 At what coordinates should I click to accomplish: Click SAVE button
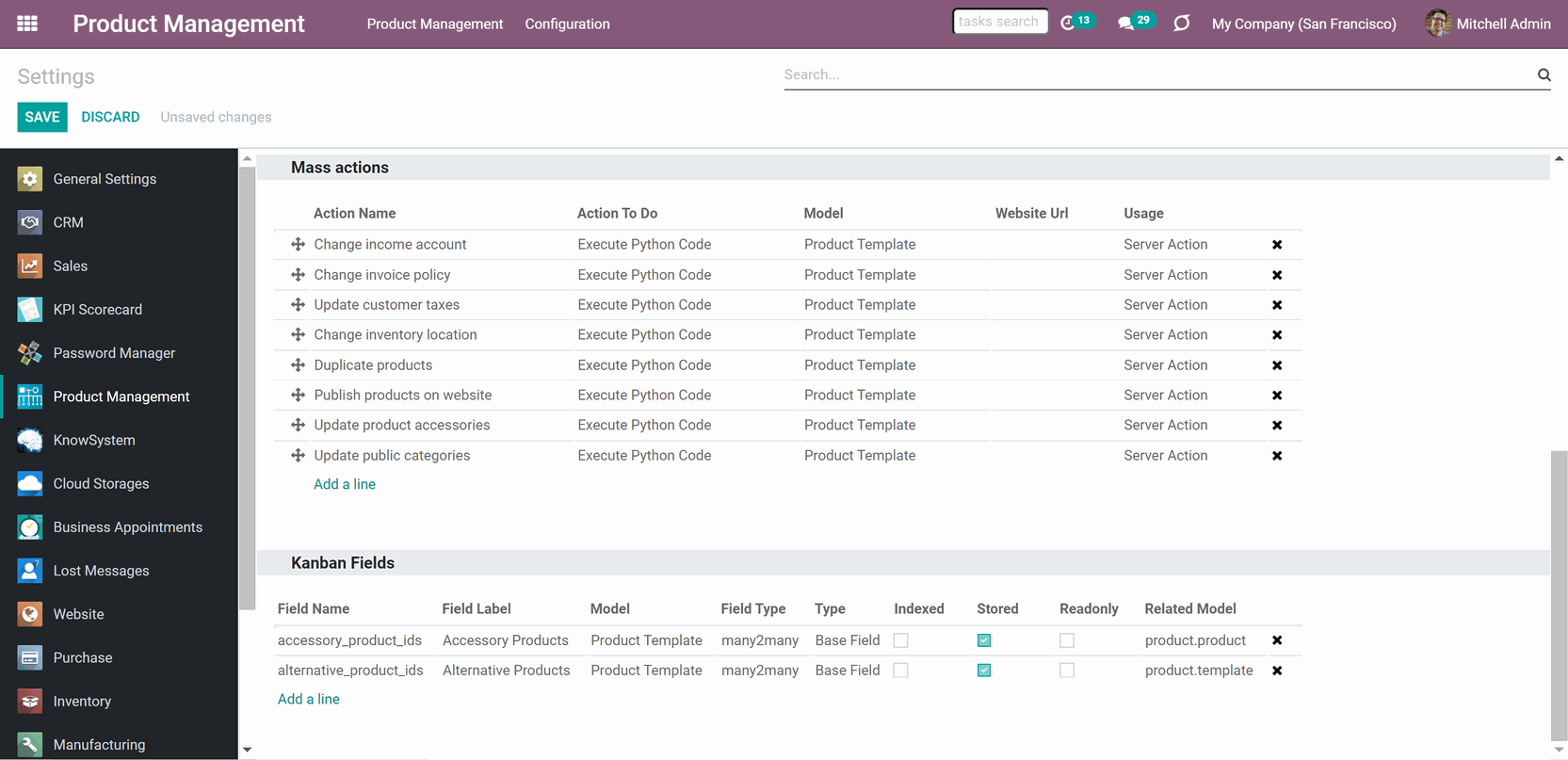point(42,117)
